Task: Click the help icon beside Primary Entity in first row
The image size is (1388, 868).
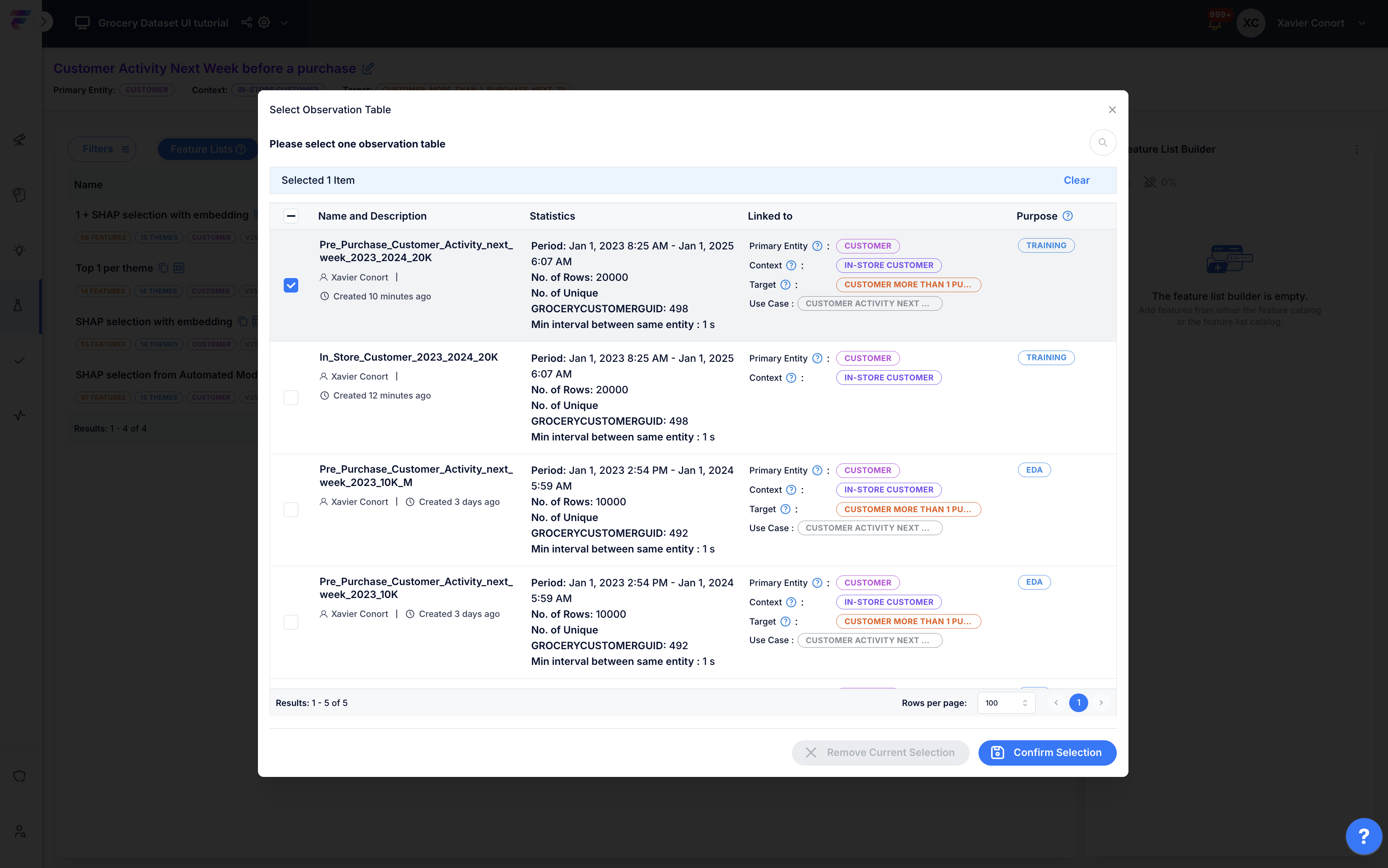Action: [817, 246]
